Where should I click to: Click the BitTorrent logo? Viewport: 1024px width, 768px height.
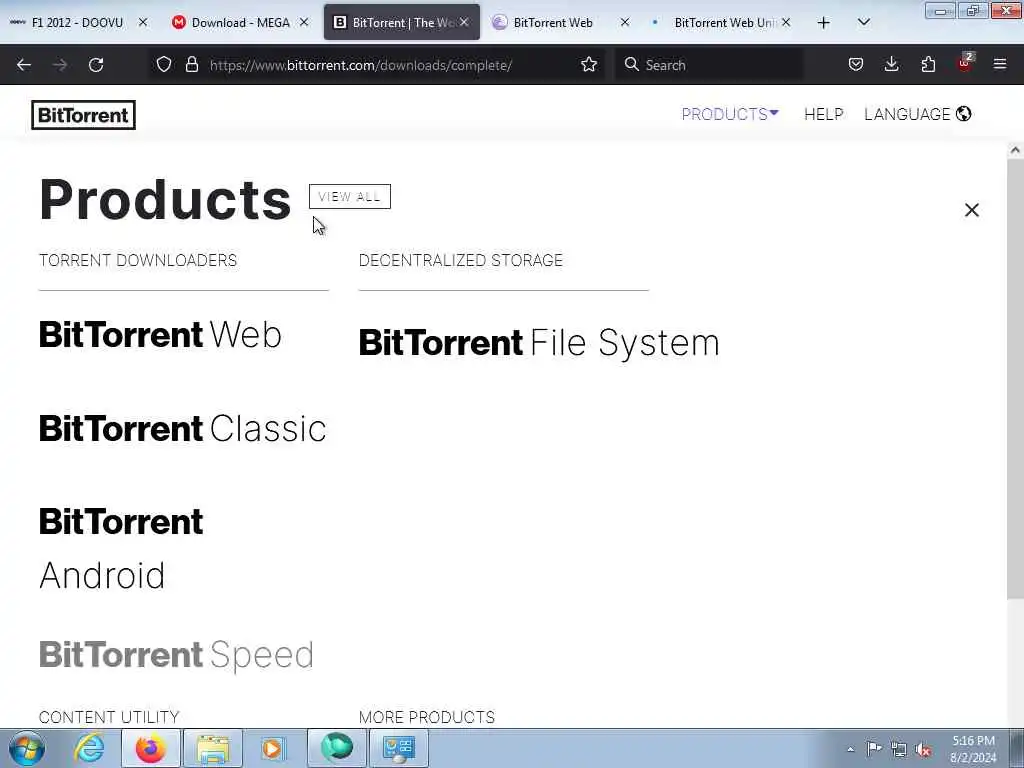pos(84,115)
